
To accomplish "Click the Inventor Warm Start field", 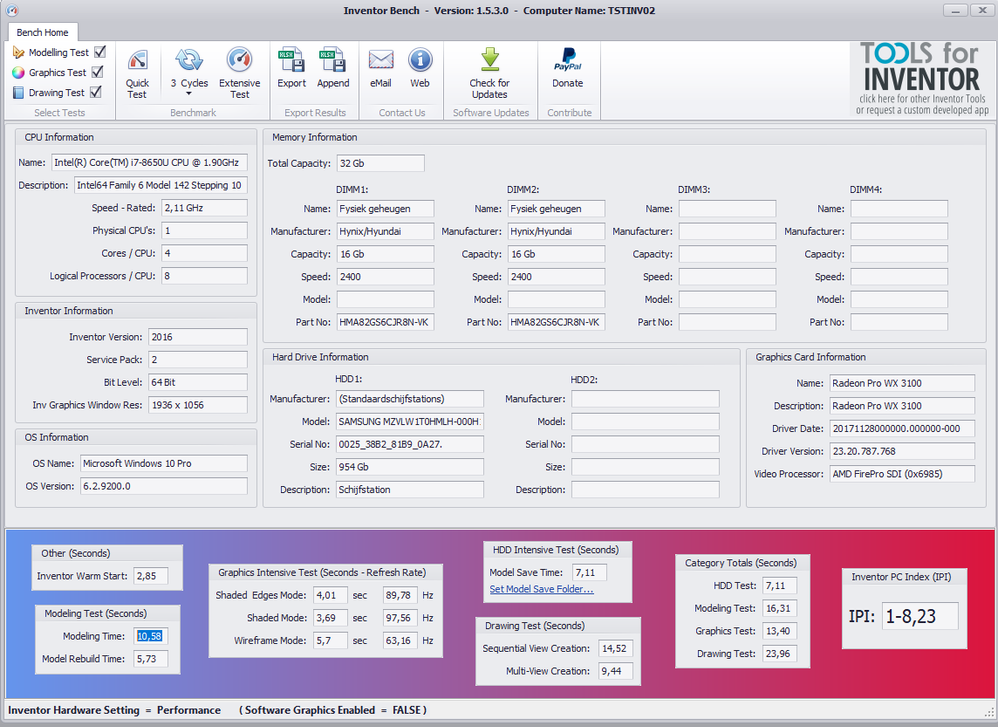I will [150, 576].
